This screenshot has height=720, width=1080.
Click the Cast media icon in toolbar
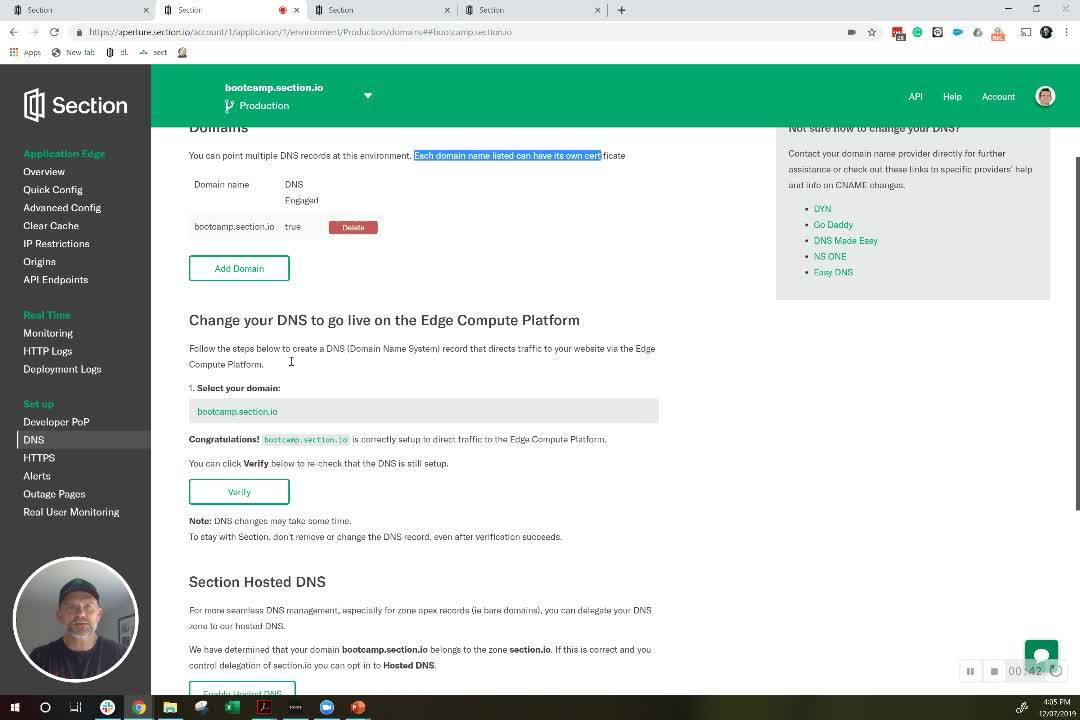coord(1026,32)
